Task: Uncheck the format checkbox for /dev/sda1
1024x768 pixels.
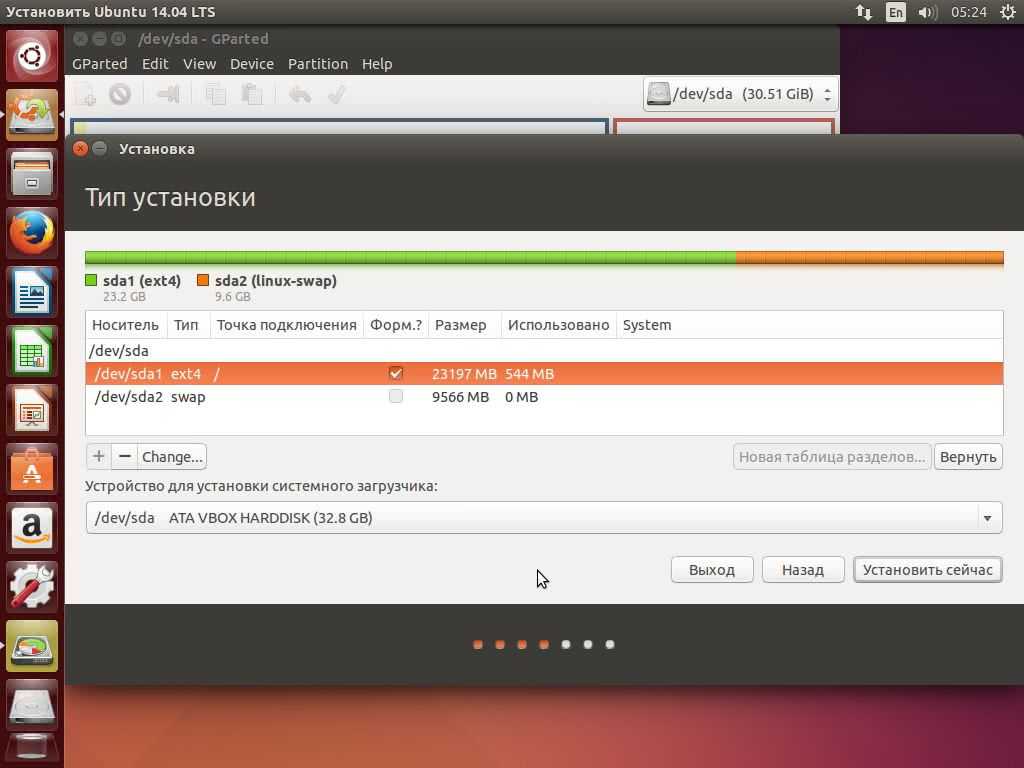Action: (x=396, y=373)
